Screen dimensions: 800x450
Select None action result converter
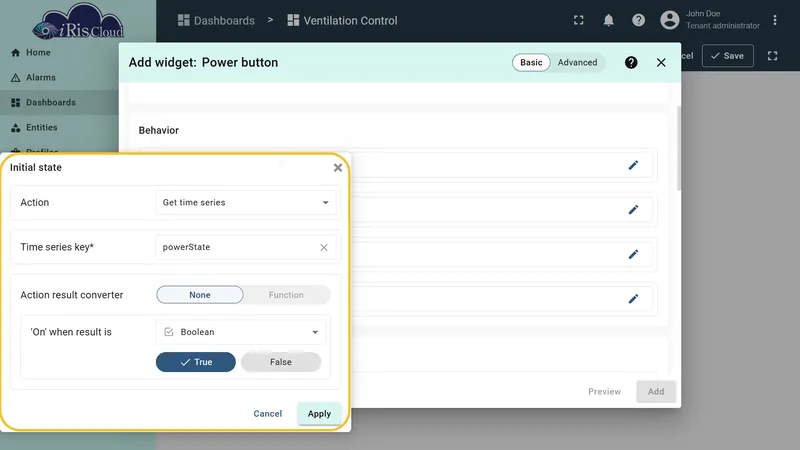pos(199,295)
